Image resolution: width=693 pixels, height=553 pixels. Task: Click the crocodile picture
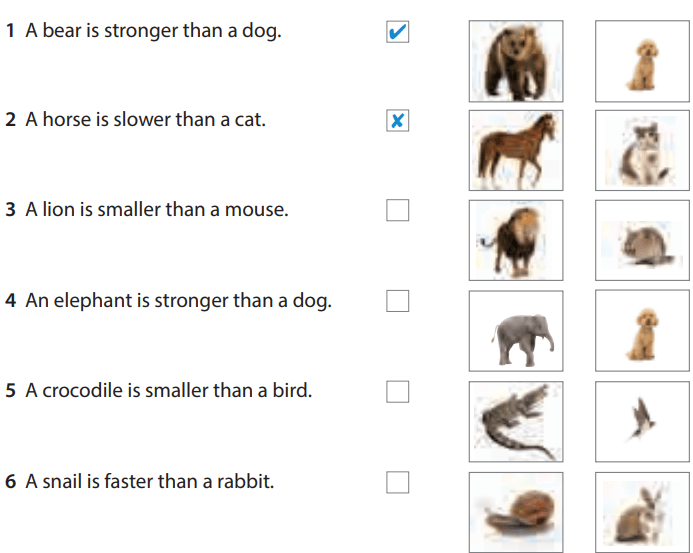click(x=515, y=420)
